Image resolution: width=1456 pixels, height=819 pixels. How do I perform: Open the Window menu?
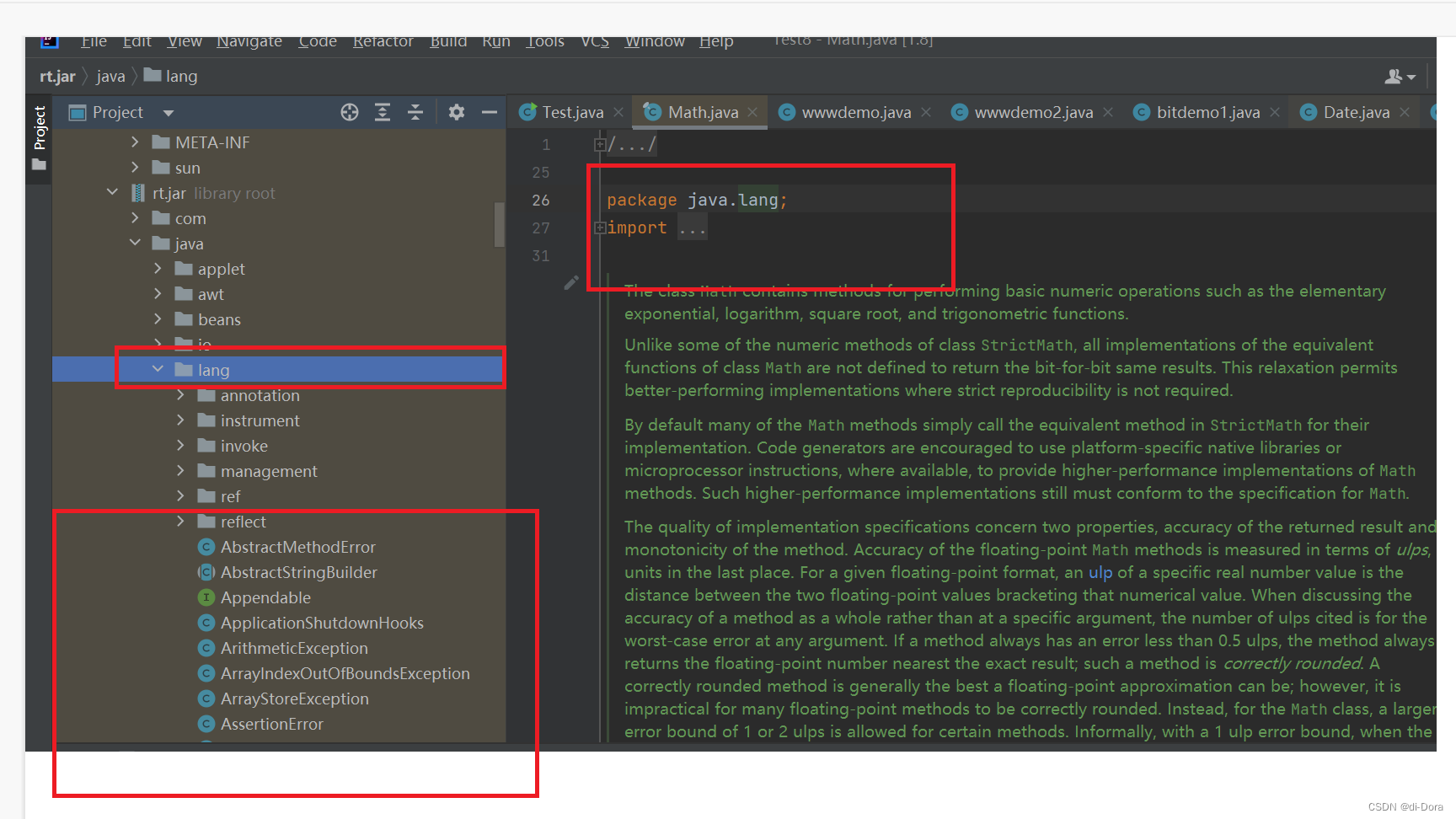655,41
